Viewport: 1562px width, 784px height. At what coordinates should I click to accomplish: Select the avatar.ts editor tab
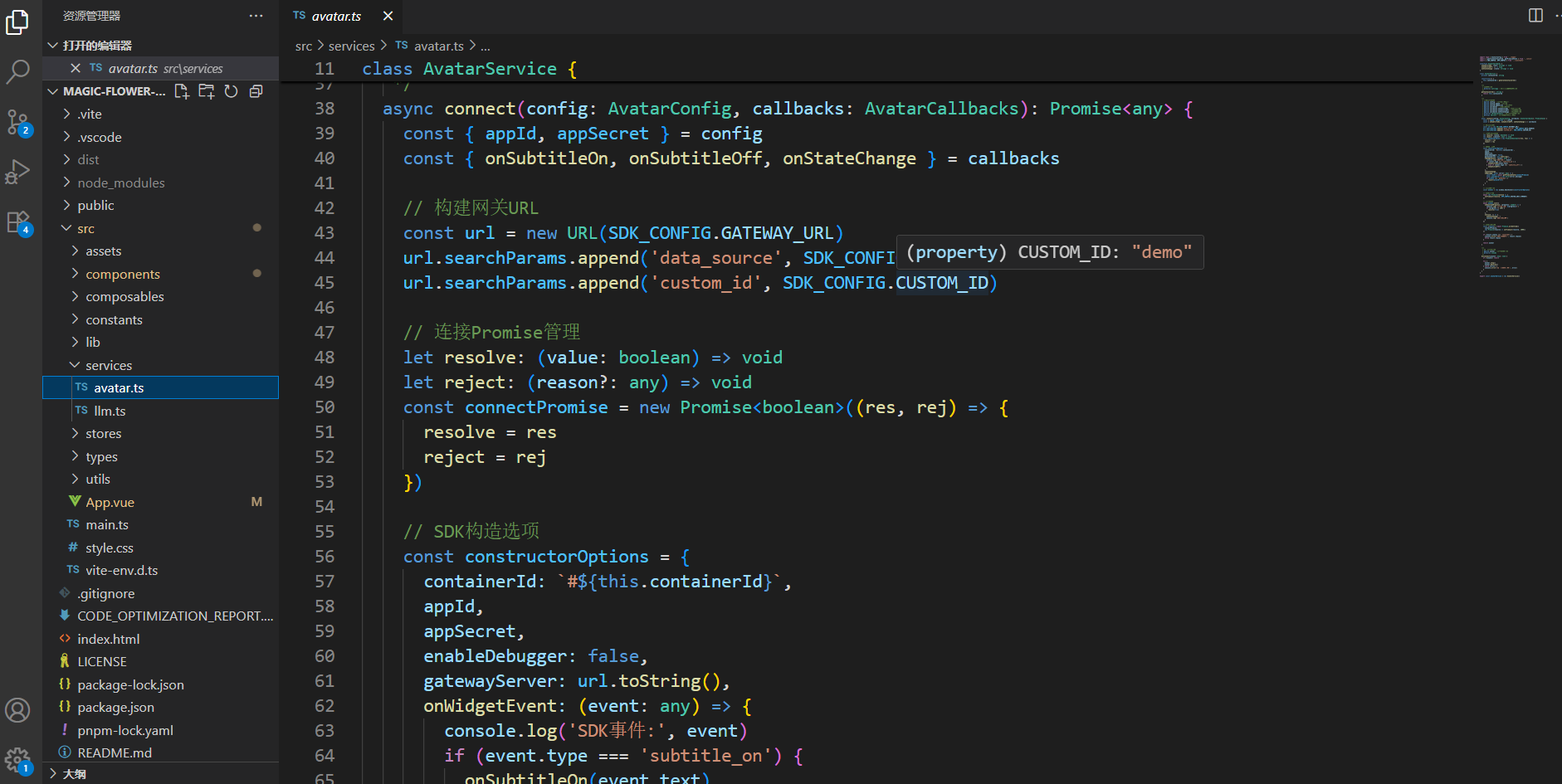[x=343, y=16]
